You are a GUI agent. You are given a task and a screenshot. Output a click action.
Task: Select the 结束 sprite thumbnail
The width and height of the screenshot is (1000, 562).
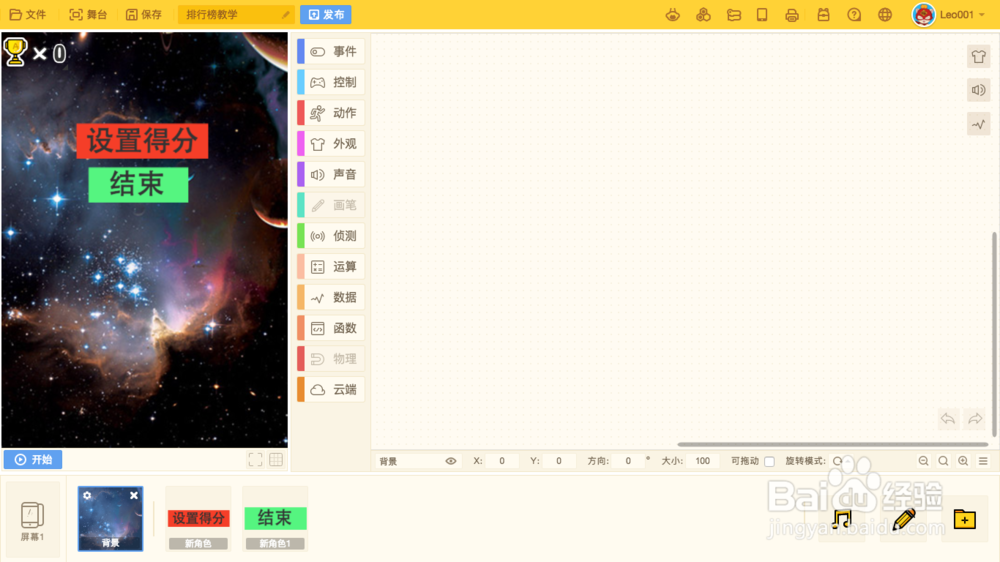click(x=275, y=519)
